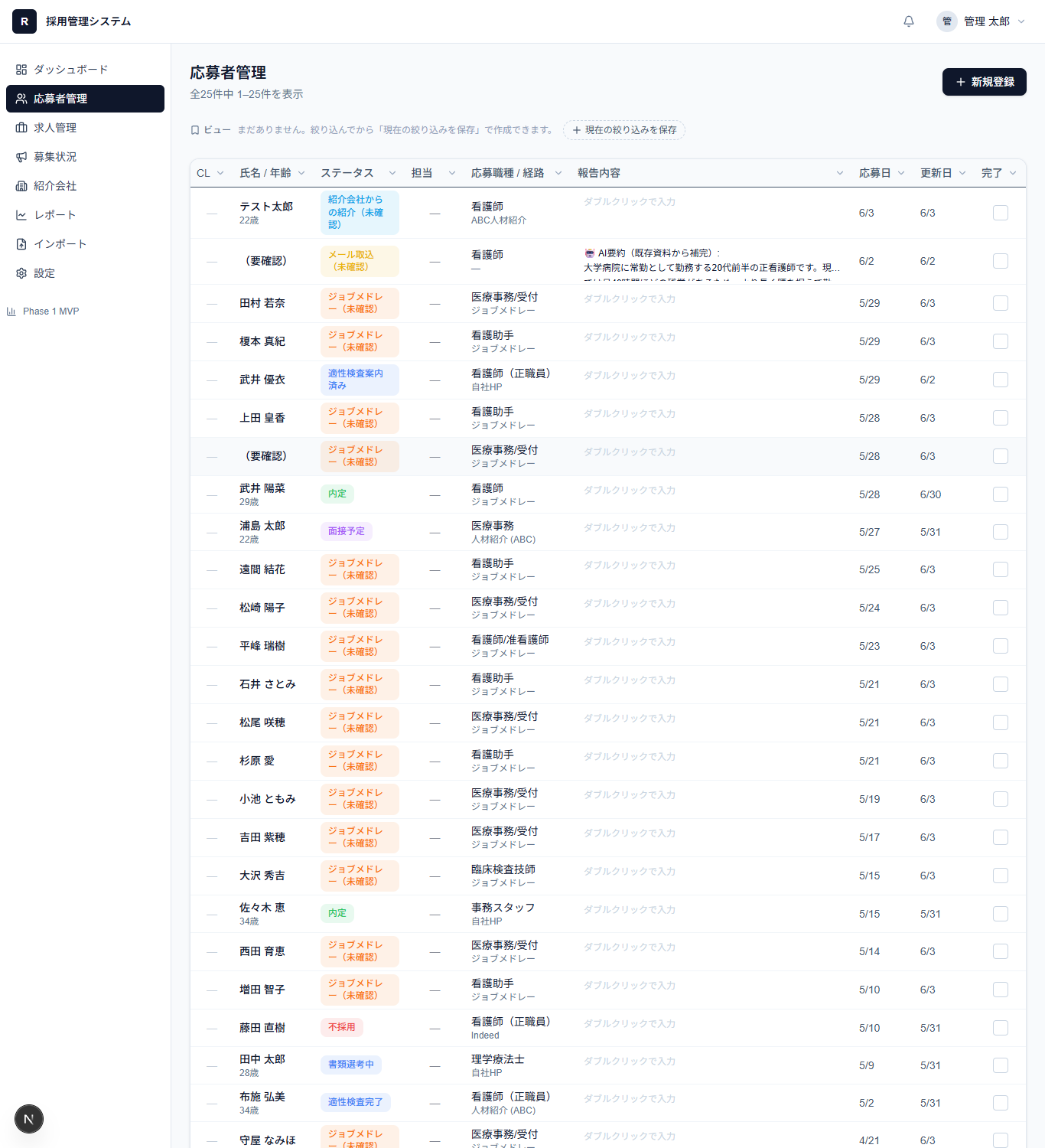Image resolution: width=1045 pixels, height=1148 pixels.
Task: Click the 管 user avatar icon
Action: click(x=947, y=21)
